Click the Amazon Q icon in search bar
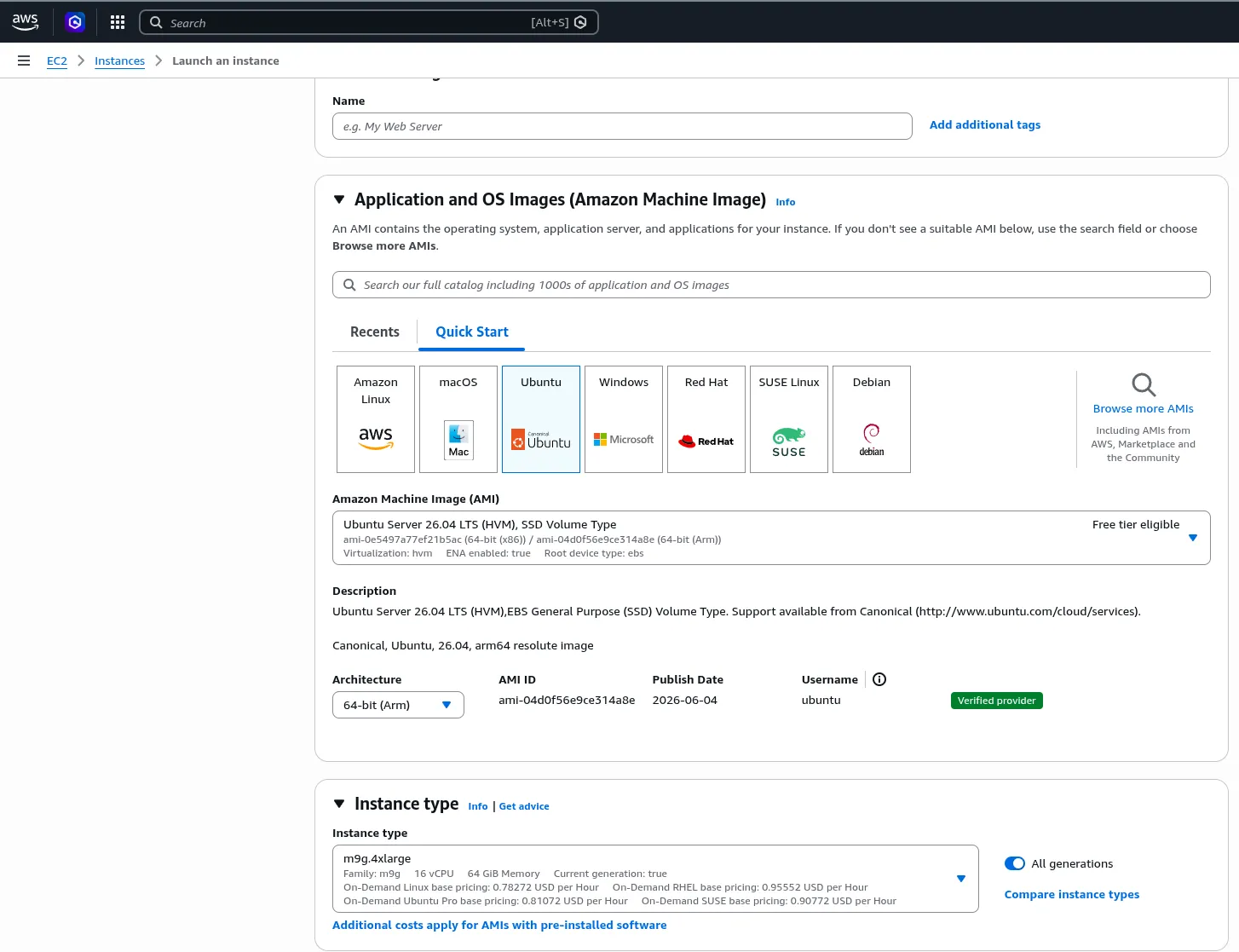Viewport: 1239px width, 952px height. tap(581, 22)
